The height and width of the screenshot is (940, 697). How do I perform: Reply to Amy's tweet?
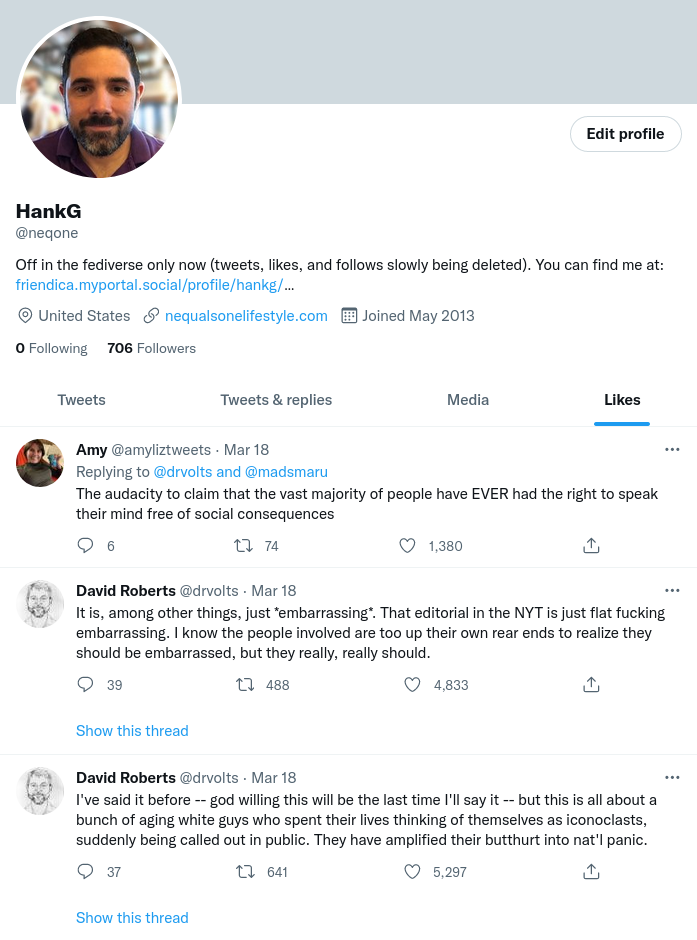click(x=86, y=546)
